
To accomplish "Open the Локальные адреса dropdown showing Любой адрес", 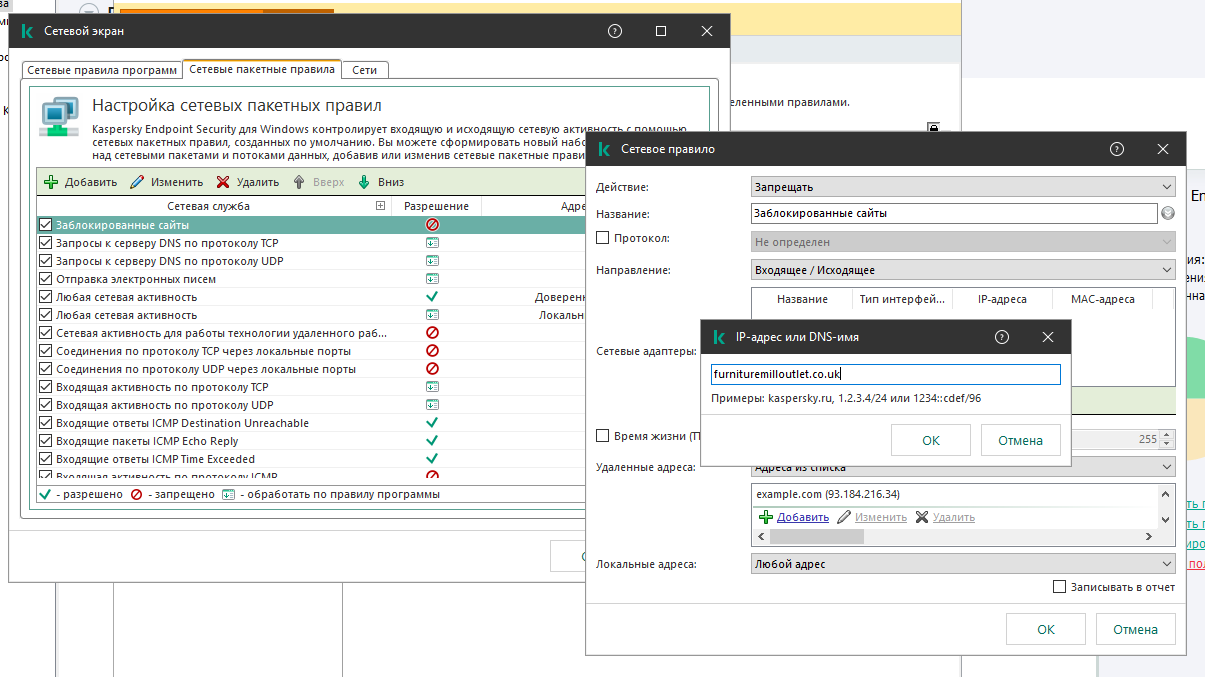I will pos(963,564).
